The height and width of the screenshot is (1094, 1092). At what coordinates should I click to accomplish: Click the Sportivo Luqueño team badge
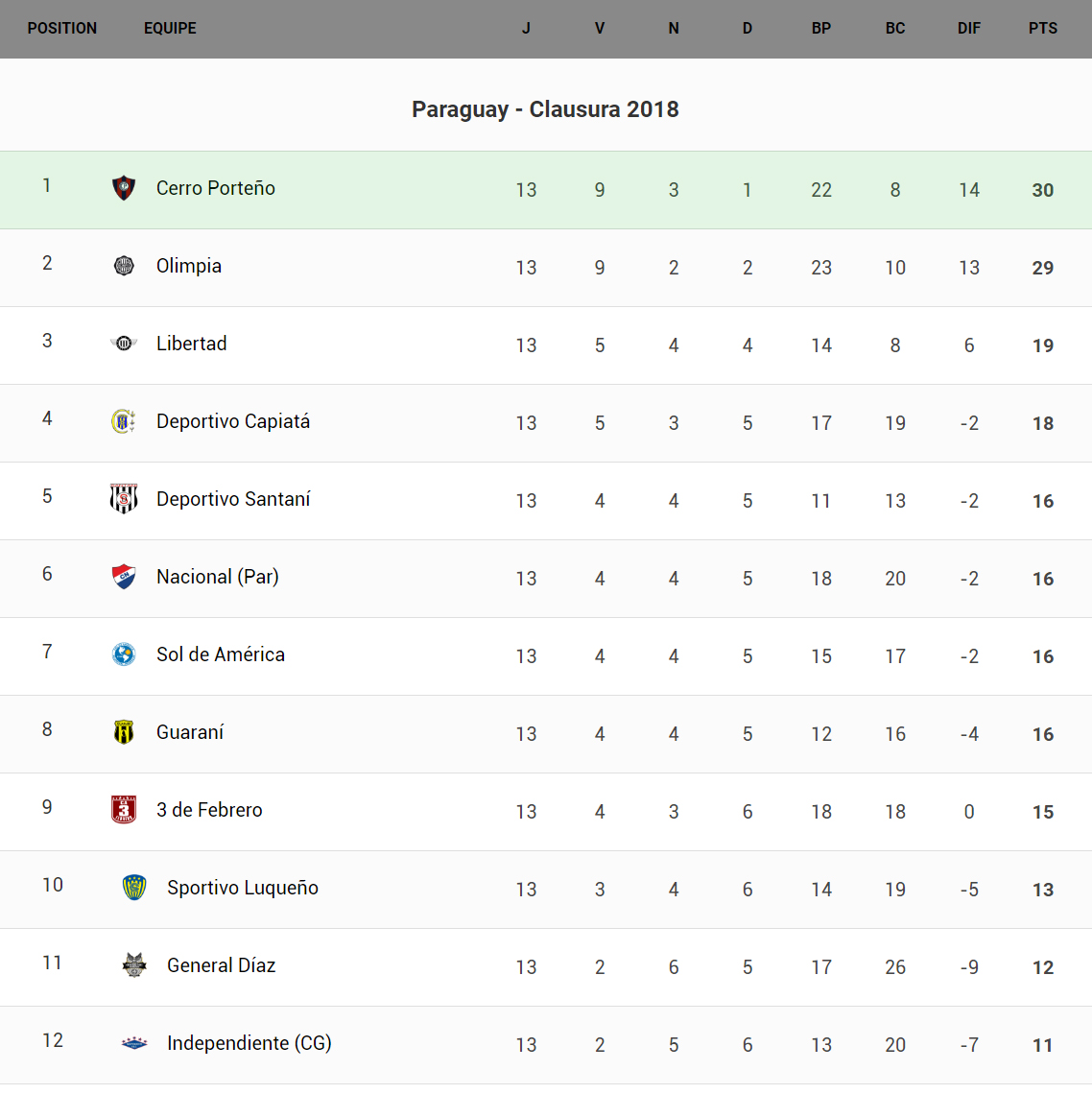point(134,888)
